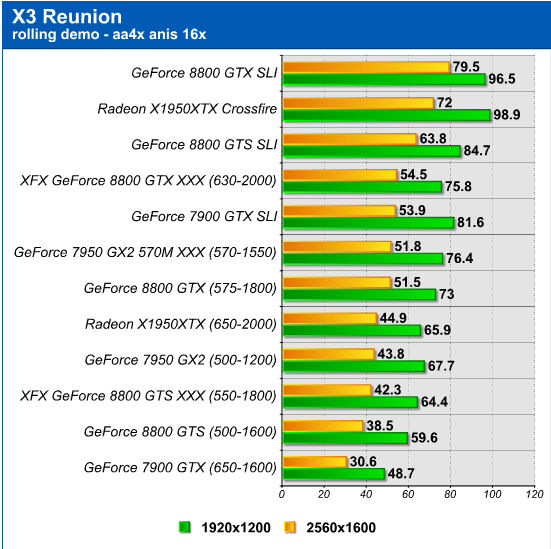
Task: Click the x-axis tick label 40
Action: 366,494
